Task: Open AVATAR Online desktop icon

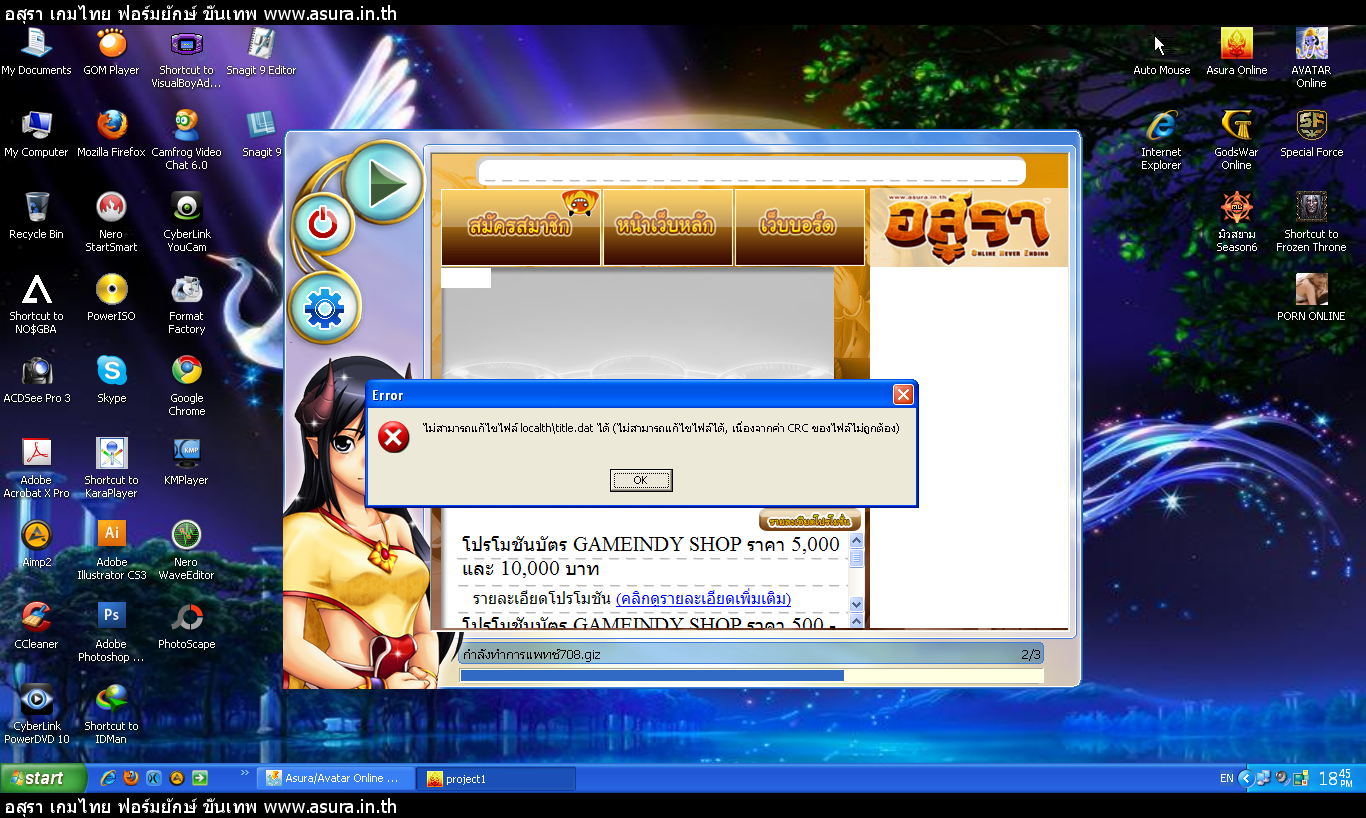Action: tap(1311, 58)
